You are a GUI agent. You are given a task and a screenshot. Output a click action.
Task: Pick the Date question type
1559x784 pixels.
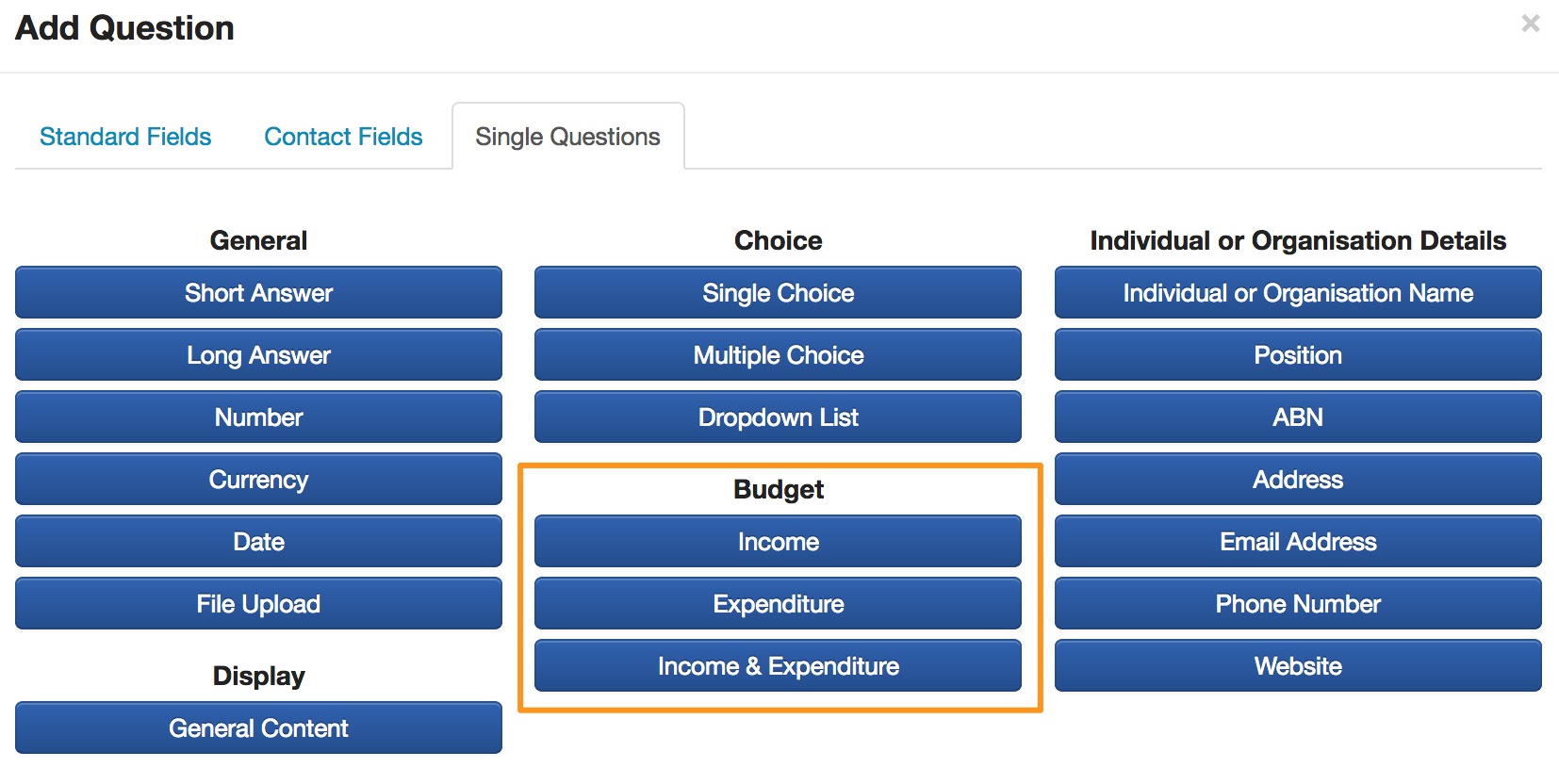[x=258, y=542]
